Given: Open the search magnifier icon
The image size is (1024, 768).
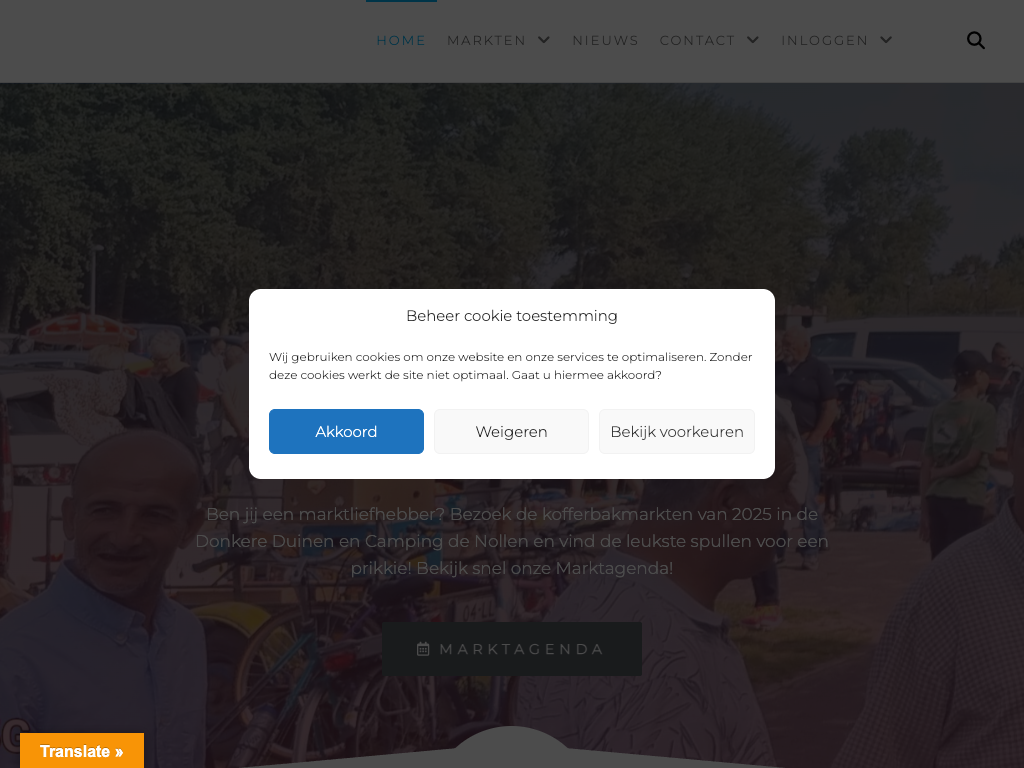Looking at the screenshot, I should pos(976,40).
